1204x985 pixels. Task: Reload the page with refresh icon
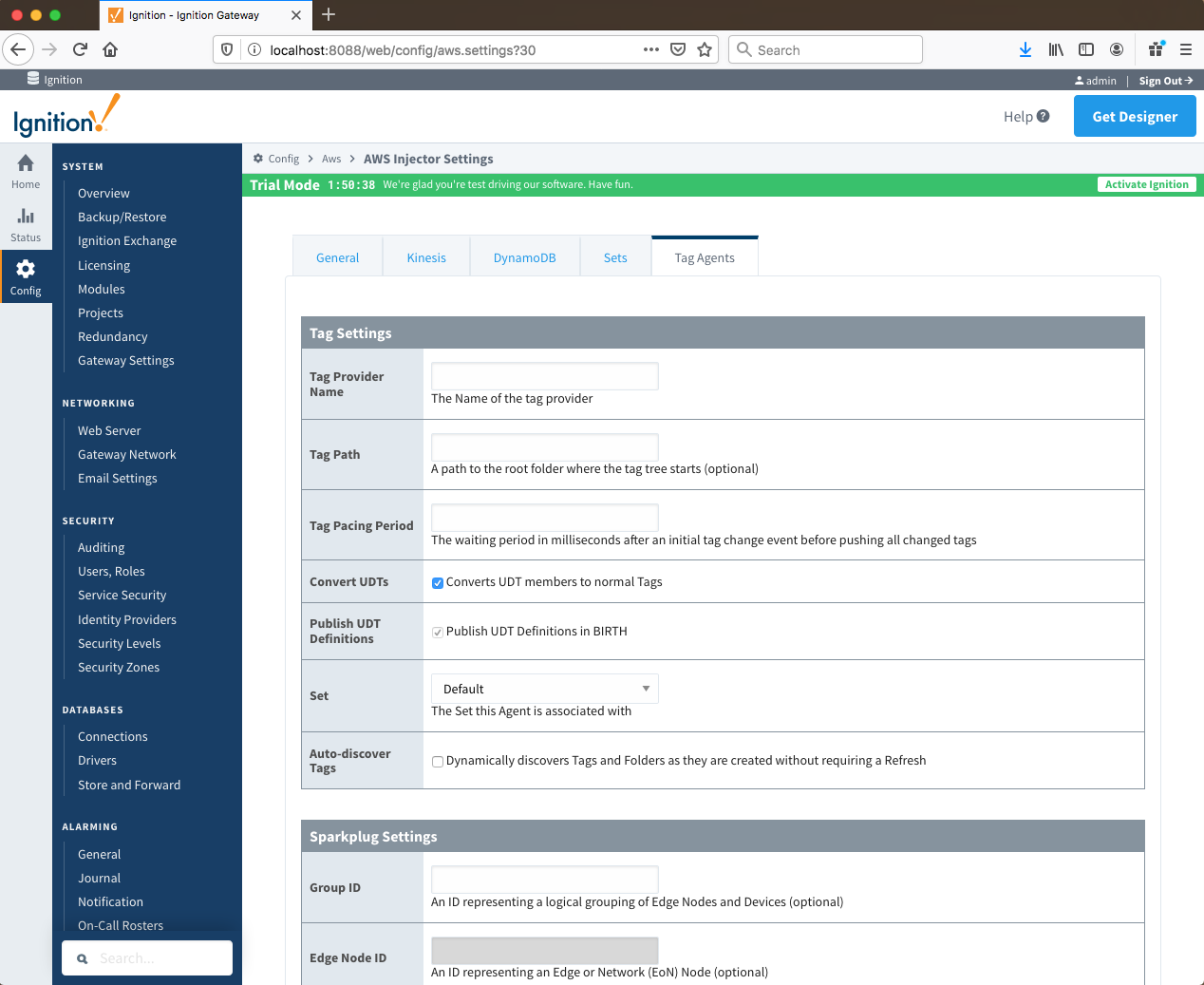point(80,49)
